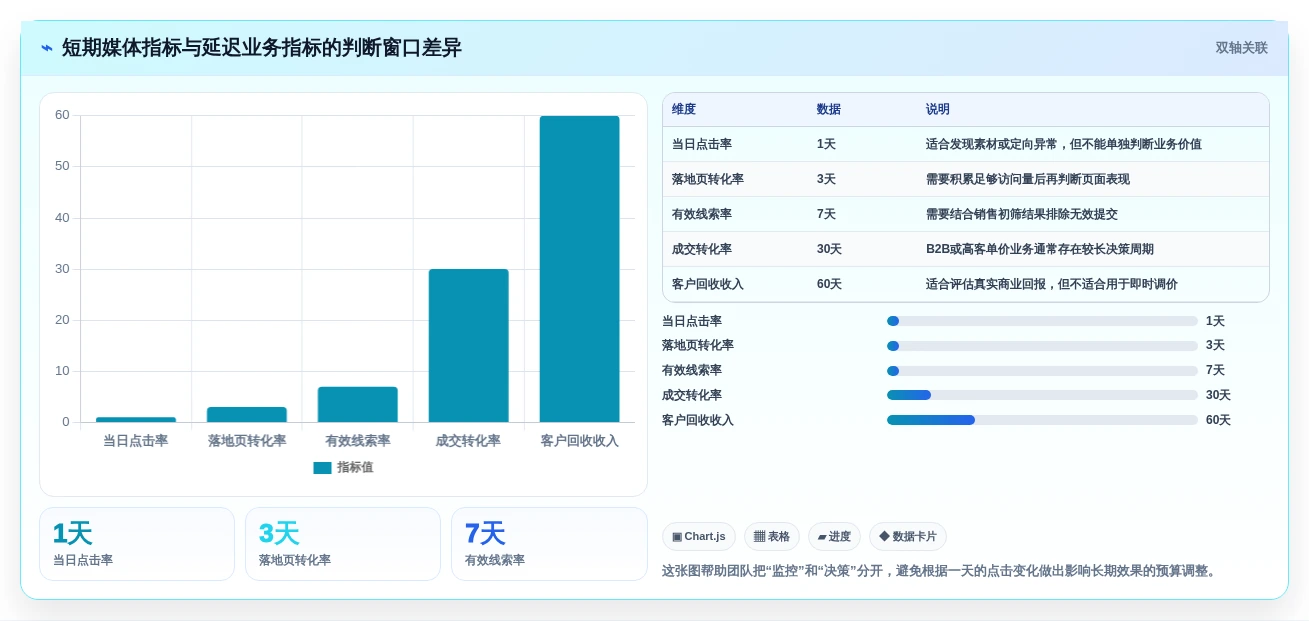Screen dimensions: 1309x621
Task: Click the 有效线索率 x-axis label
Action: (x=358, y=441)
